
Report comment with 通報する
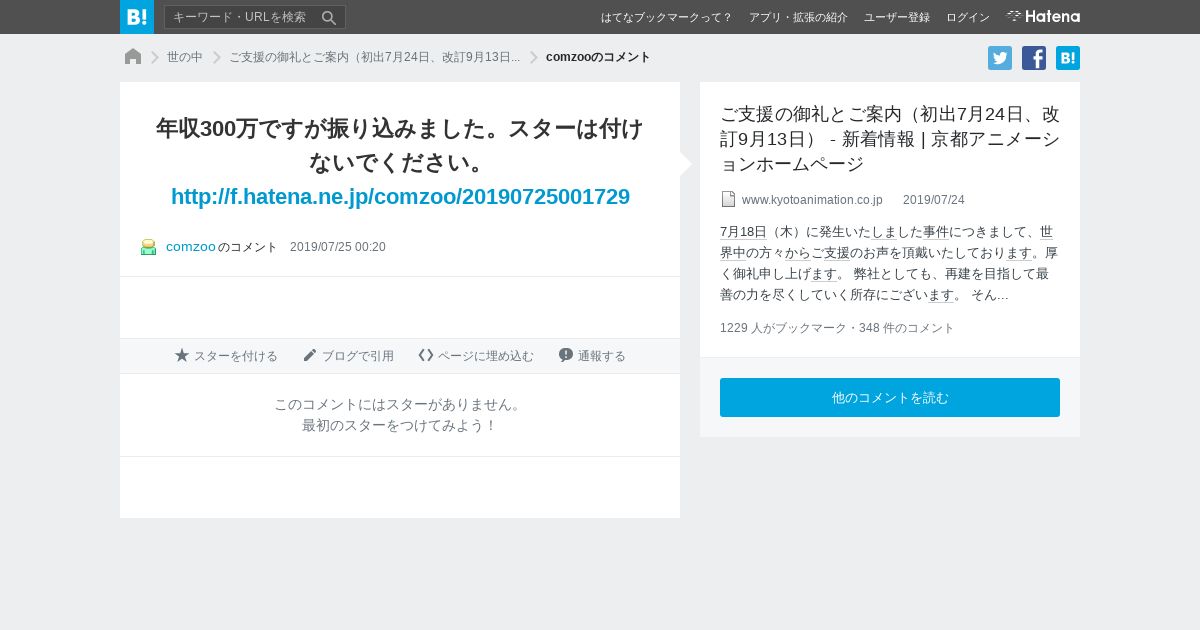592,356
